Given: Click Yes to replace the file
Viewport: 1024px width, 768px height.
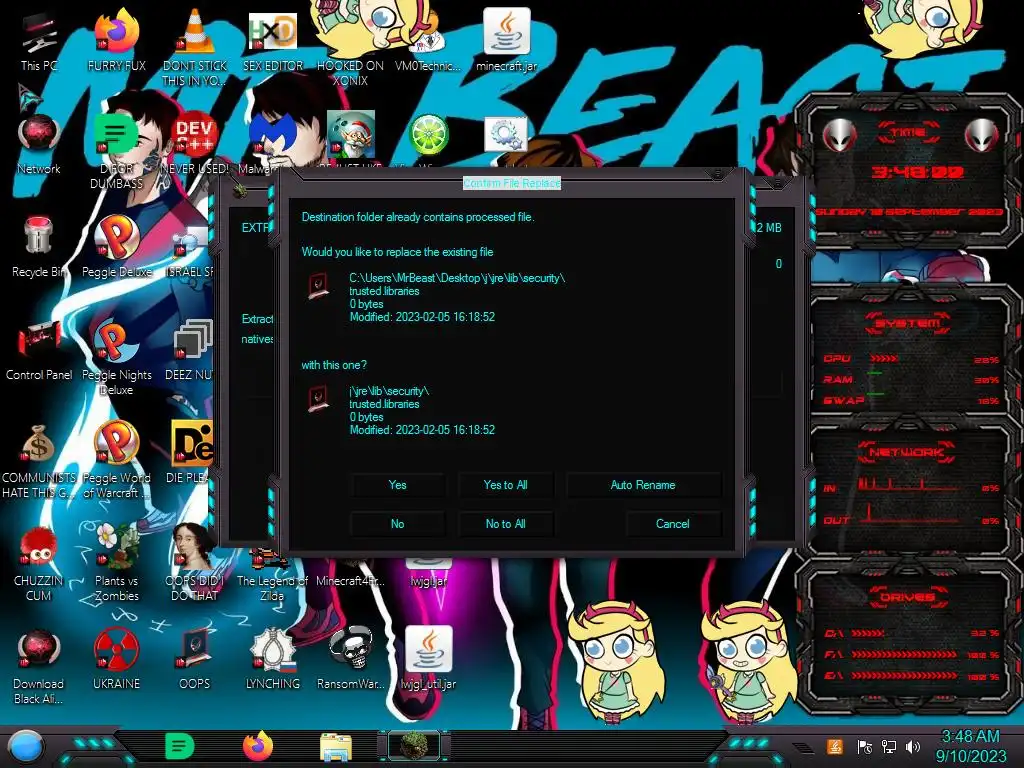Looking at the screenshot, I should [397, 485].
